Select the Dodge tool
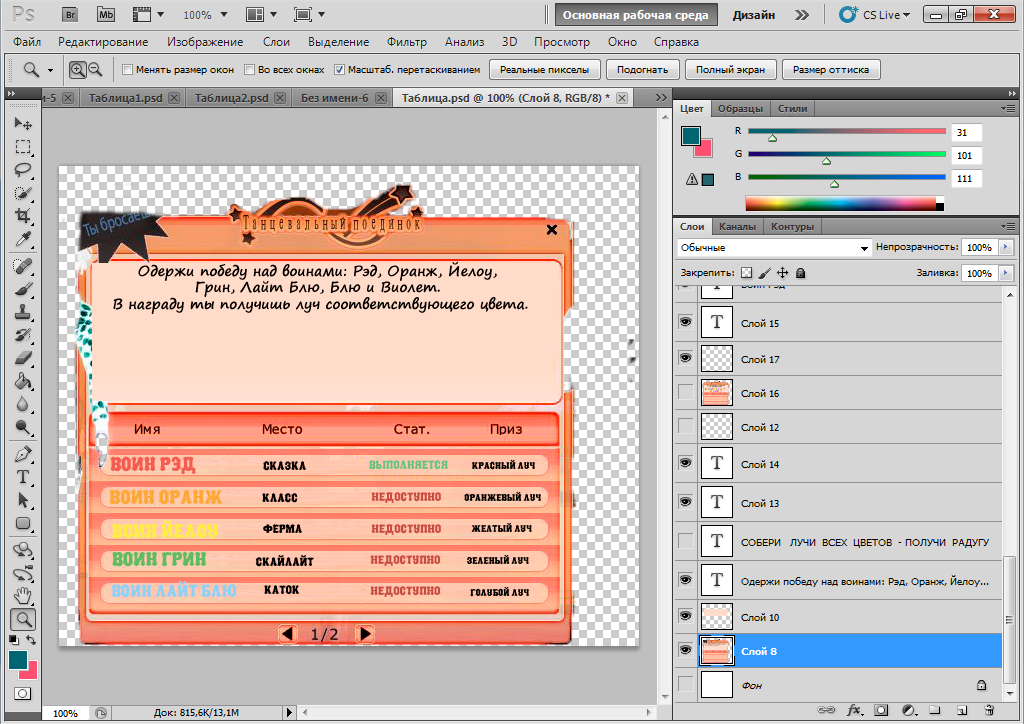 23,428
